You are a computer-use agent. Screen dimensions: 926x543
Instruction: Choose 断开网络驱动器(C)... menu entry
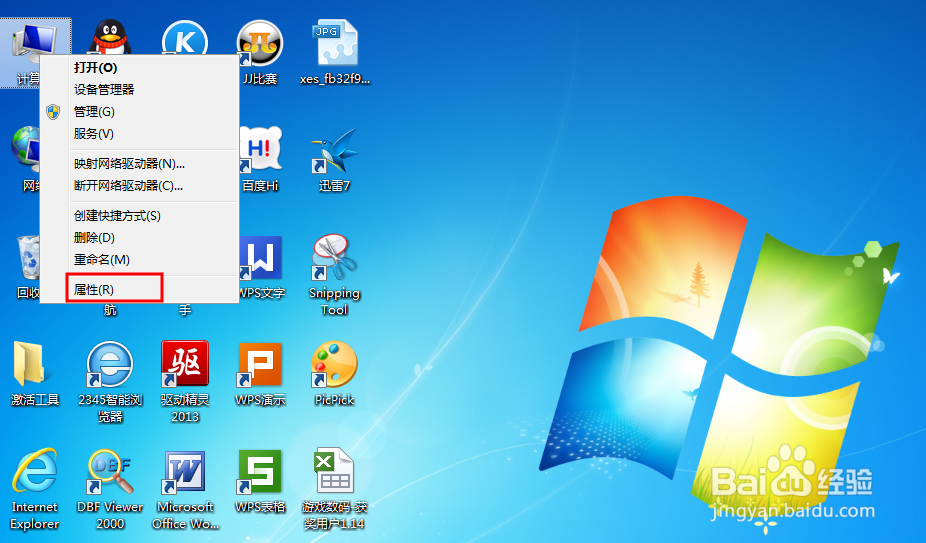click(x=139, y=186)
